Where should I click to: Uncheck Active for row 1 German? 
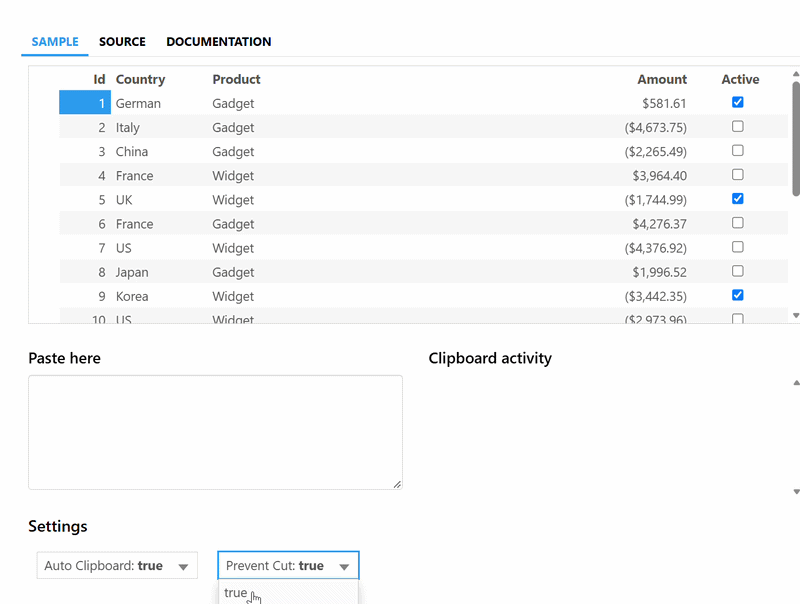click(737, 102)
